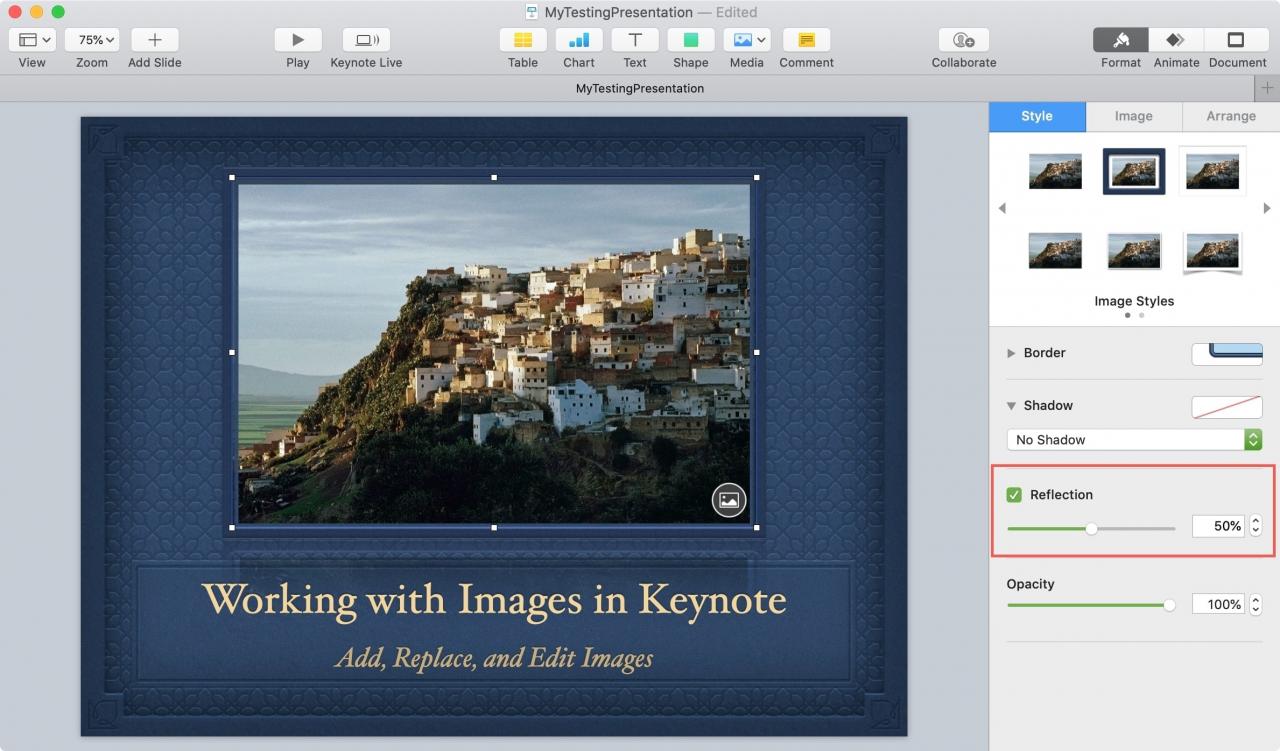Click the Reflection 50% value field
This screenshot has width=1280, height=751.
[x=1218, y=526]
